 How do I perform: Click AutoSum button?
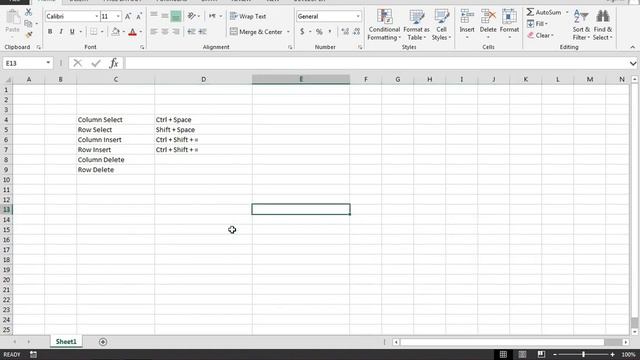coord(544,12)
